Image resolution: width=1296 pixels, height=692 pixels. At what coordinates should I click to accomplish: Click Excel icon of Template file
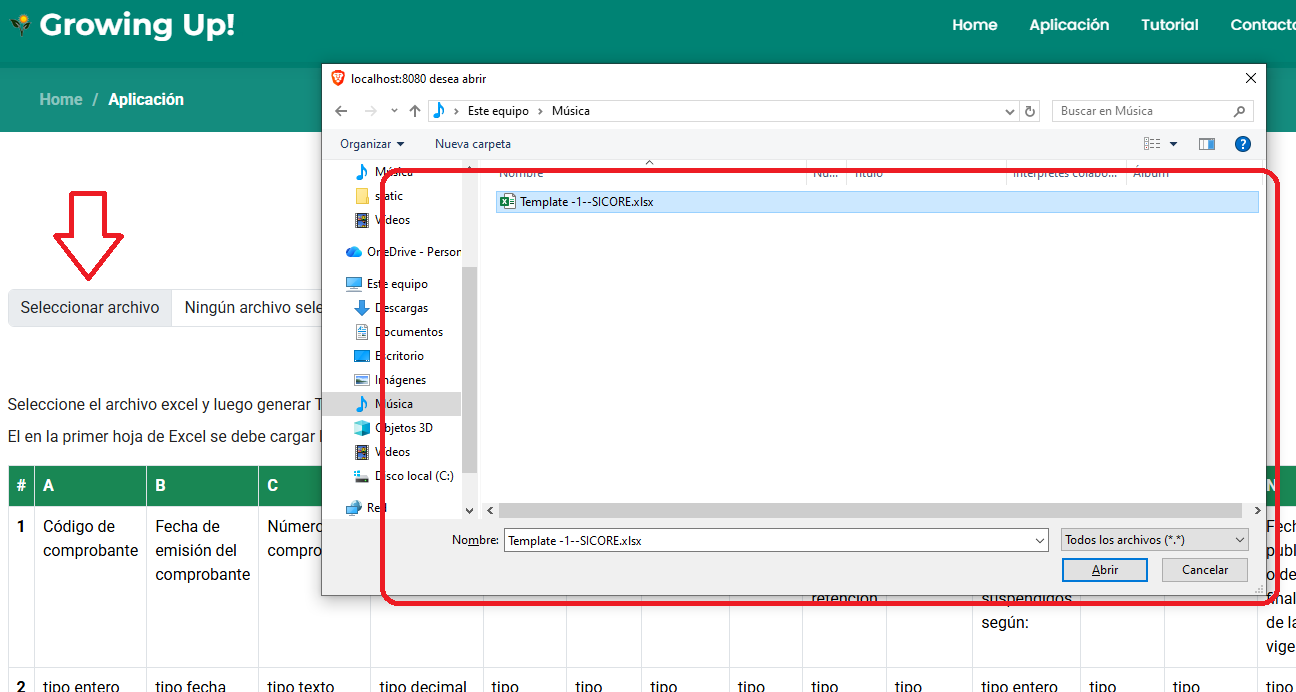(x=508, y=201)
